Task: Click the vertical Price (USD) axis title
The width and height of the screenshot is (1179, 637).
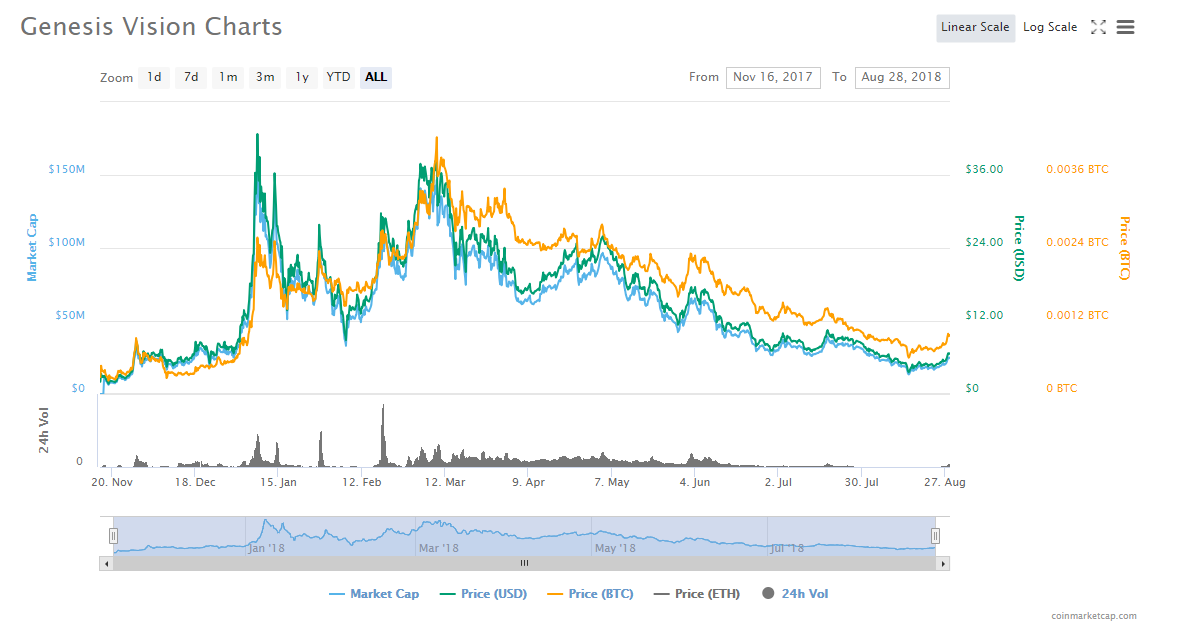Action: [1020, 248]
